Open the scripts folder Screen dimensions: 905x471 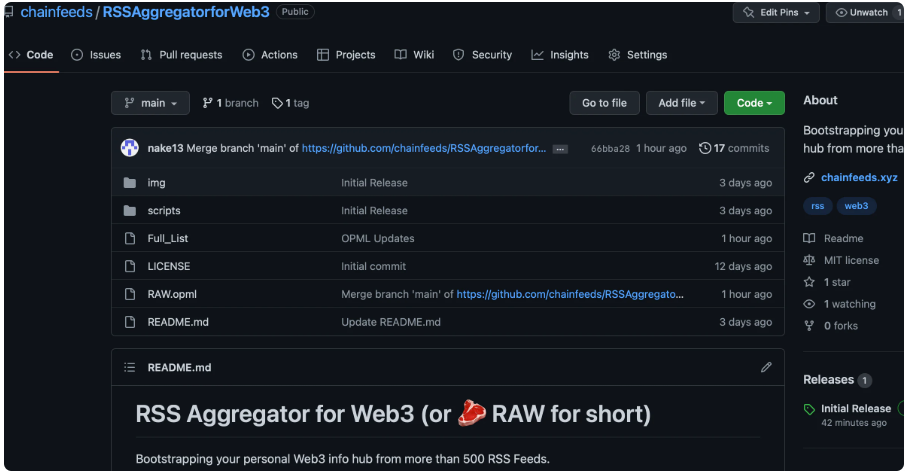pos(164,211)
